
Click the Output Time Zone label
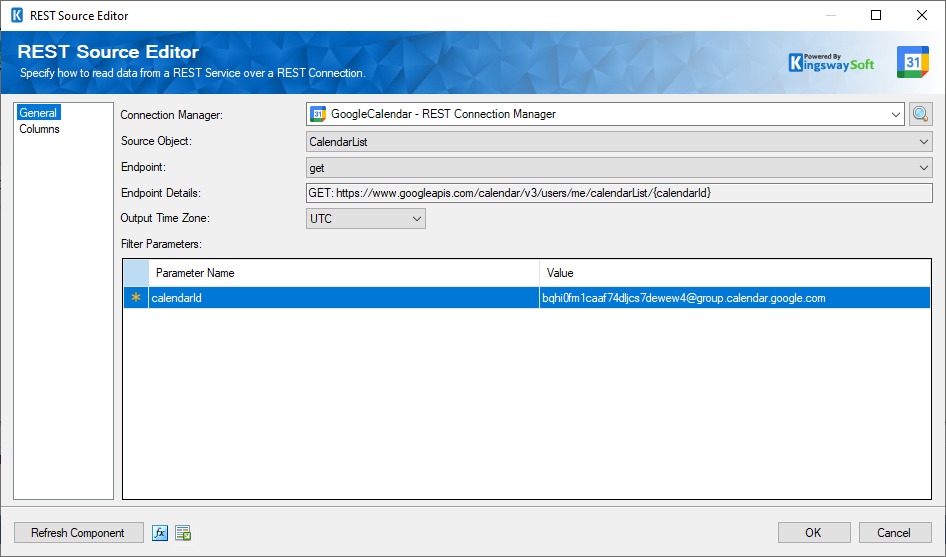(165, 218)
